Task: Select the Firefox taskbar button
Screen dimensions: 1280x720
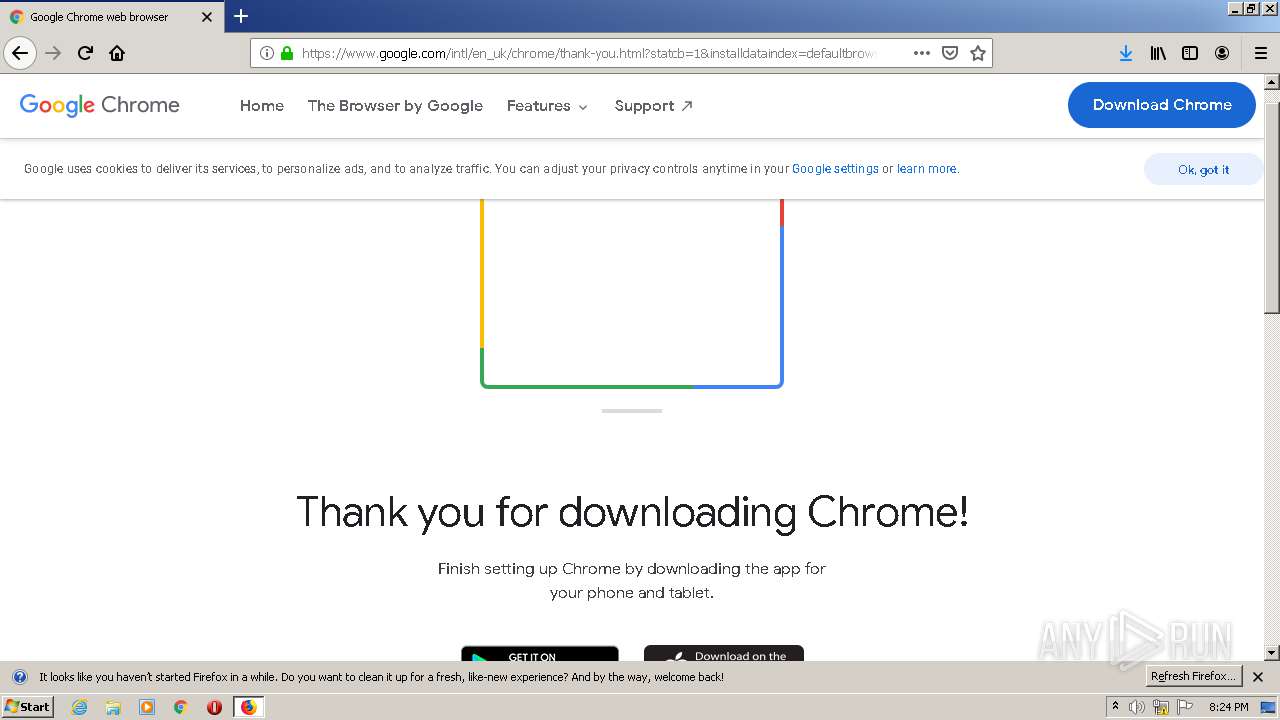Action: point(248,707)
